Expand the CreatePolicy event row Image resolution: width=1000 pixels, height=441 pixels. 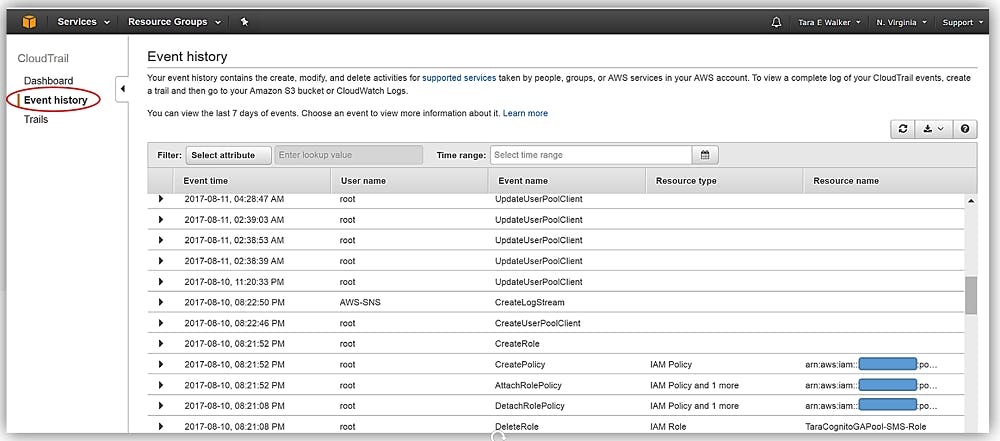[x=160, y=364]
